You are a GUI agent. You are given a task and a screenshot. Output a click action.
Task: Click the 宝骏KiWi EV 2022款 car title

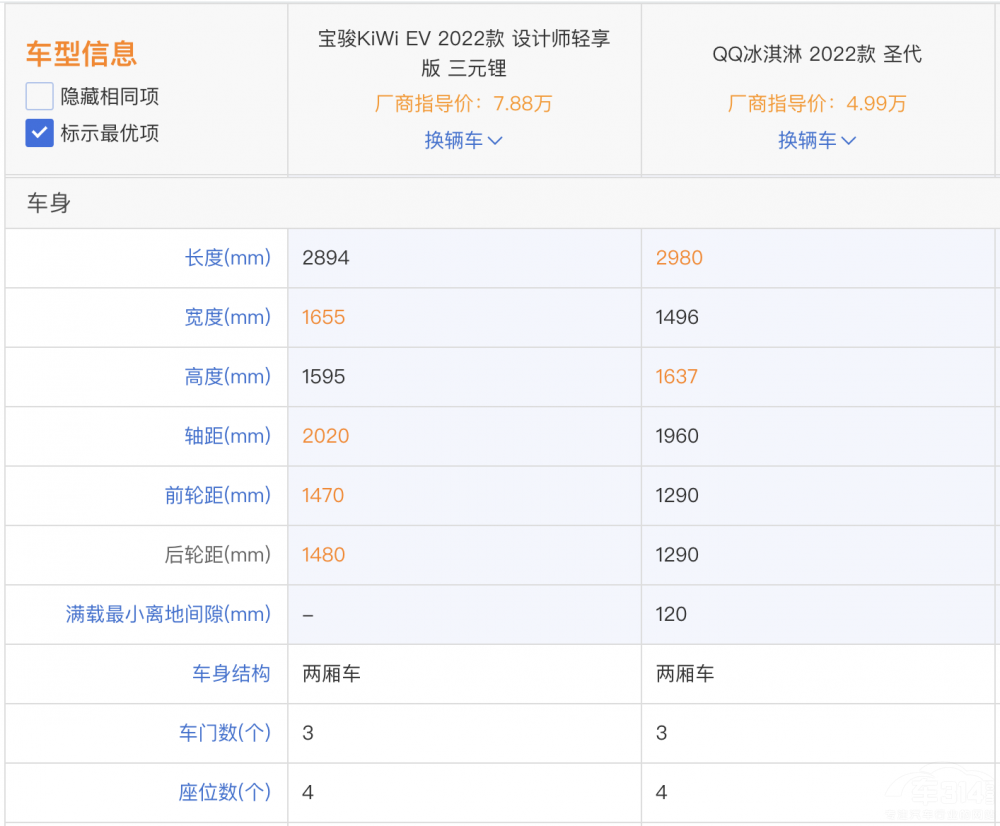click(464, 53)
